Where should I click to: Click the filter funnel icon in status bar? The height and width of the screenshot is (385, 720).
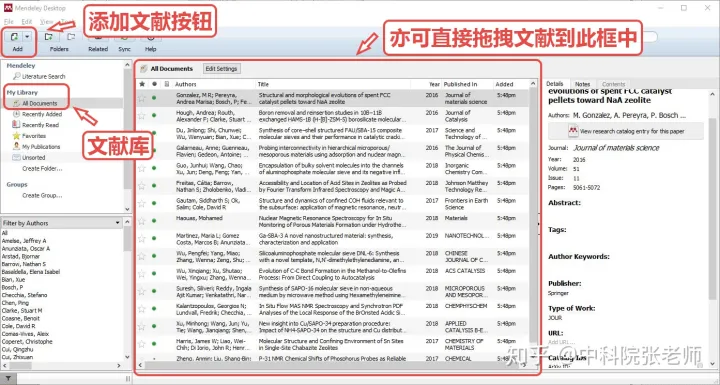[8, 379]
